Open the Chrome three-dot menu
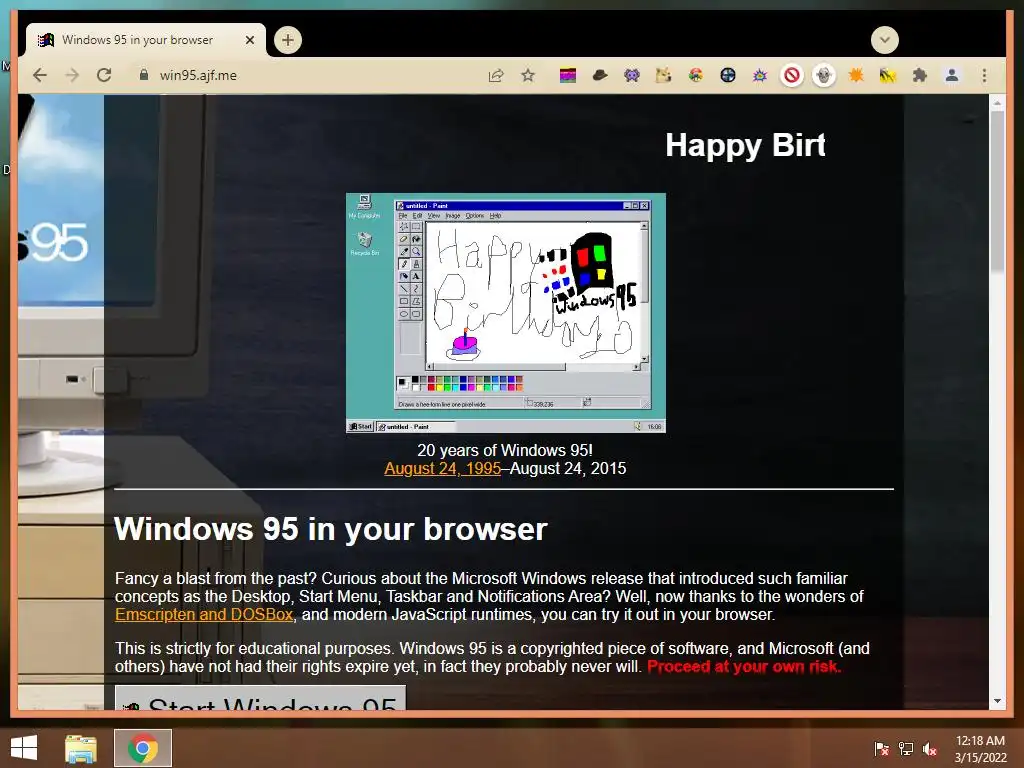The width and height of the screenshot is (1024, 768). point(984,76)
